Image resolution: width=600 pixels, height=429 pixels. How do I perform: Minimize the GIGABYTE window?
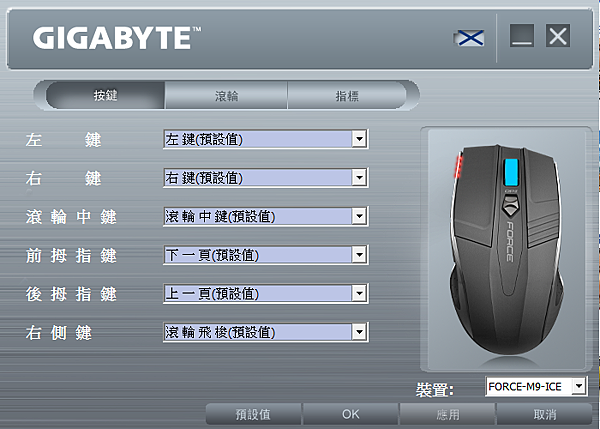(x=522, y=36)
